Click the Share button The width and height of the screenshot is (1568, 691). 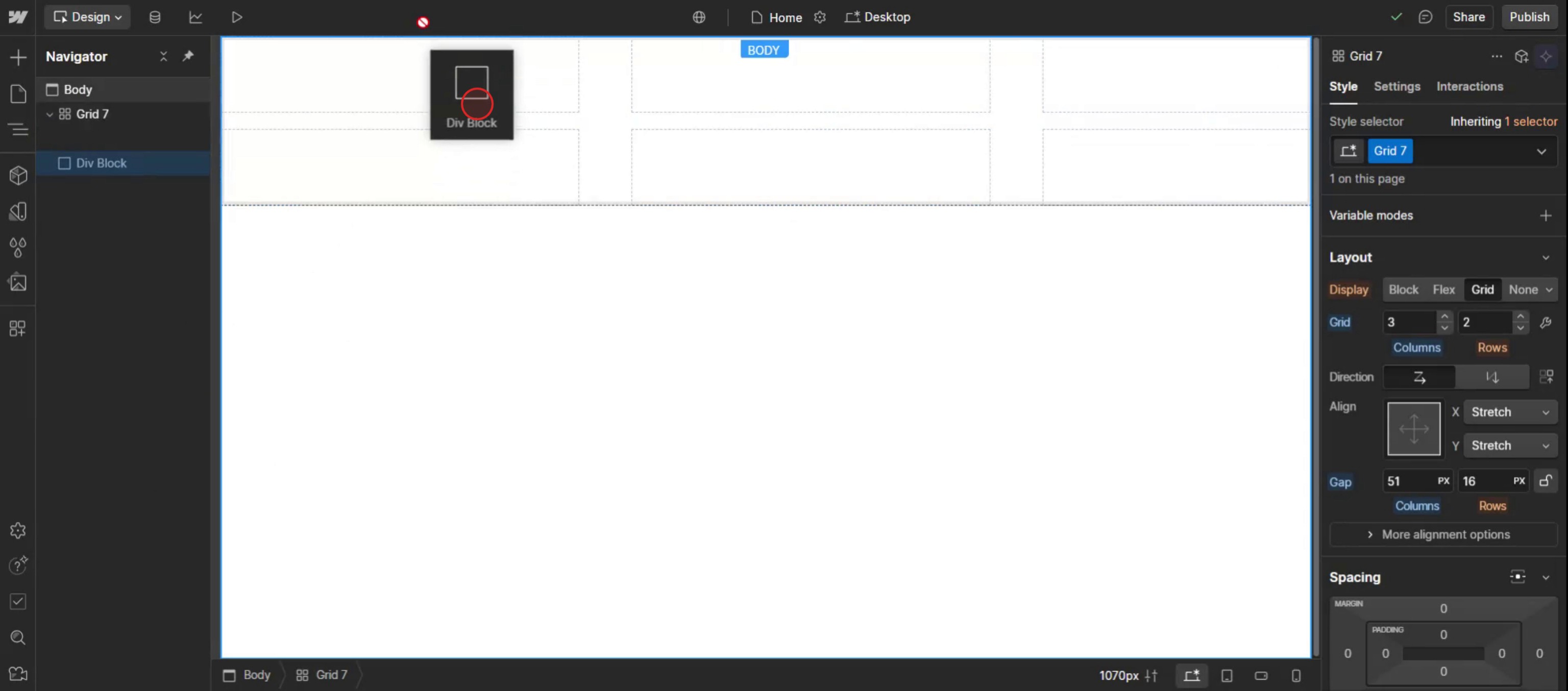(1468, 17)
